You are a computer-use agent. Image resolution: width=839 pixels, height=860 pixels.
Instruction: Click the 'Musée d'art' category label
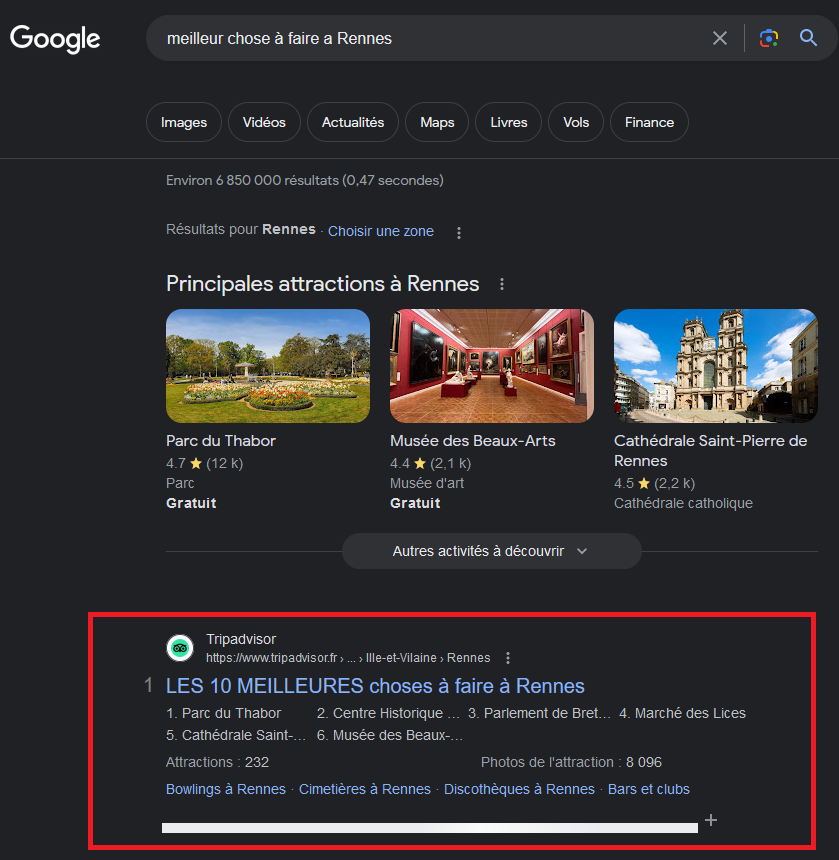(x=427, y=483)
